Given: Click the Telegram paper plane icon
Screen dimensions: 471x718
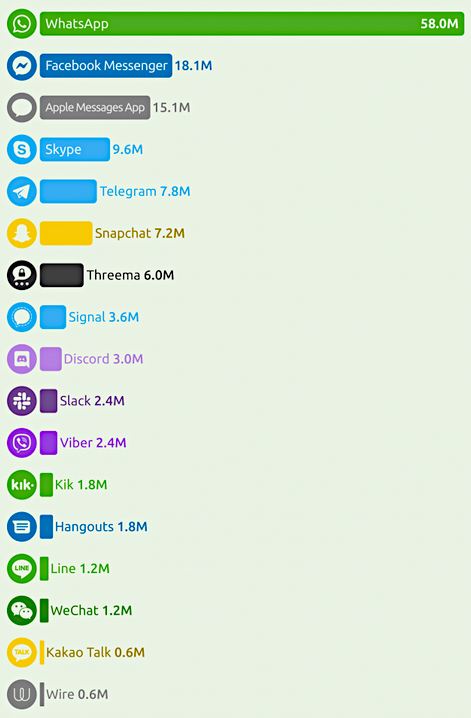Looking at the screenshot, I should pyautogui.click(x=22, y=191).
